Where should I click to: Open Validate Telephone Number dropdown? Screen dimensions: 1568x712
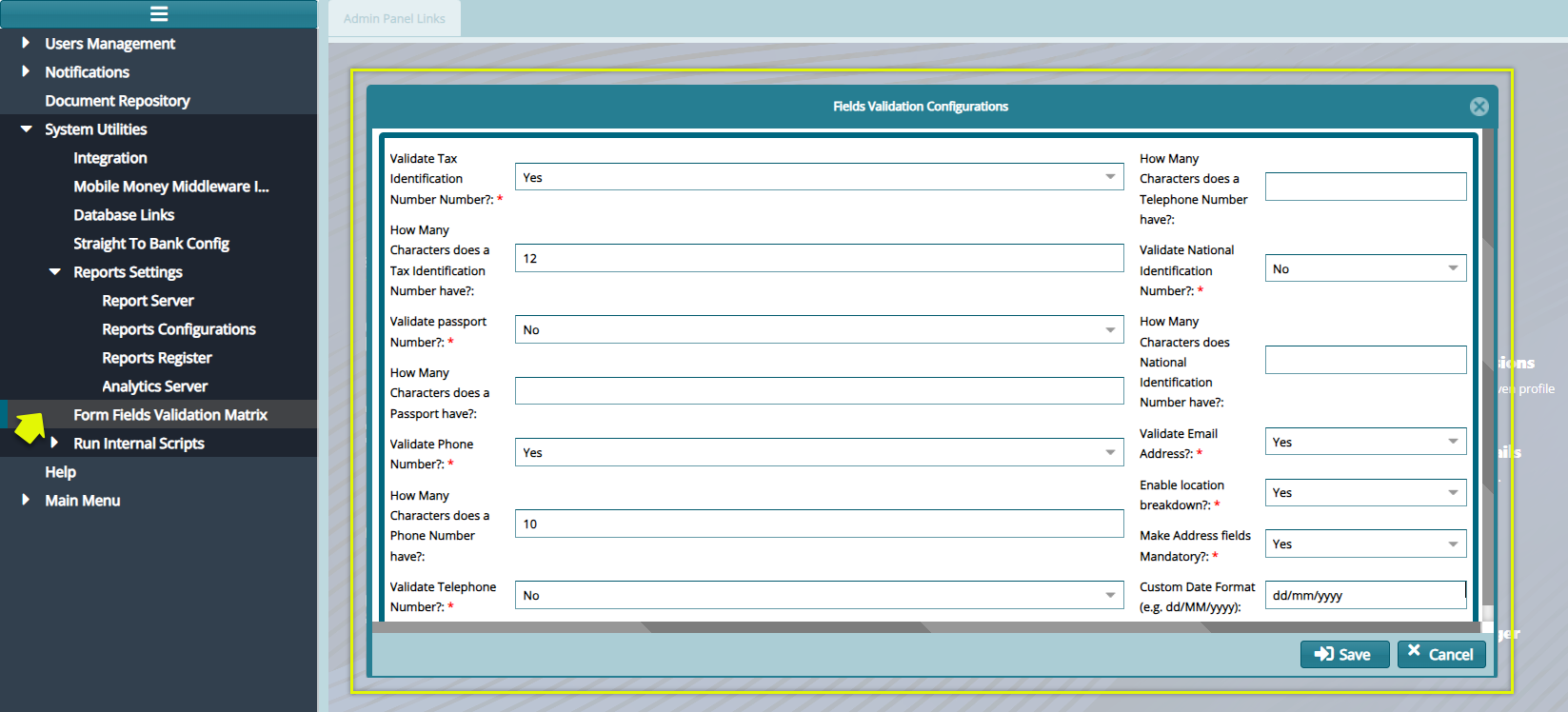[x=820, y=595]
